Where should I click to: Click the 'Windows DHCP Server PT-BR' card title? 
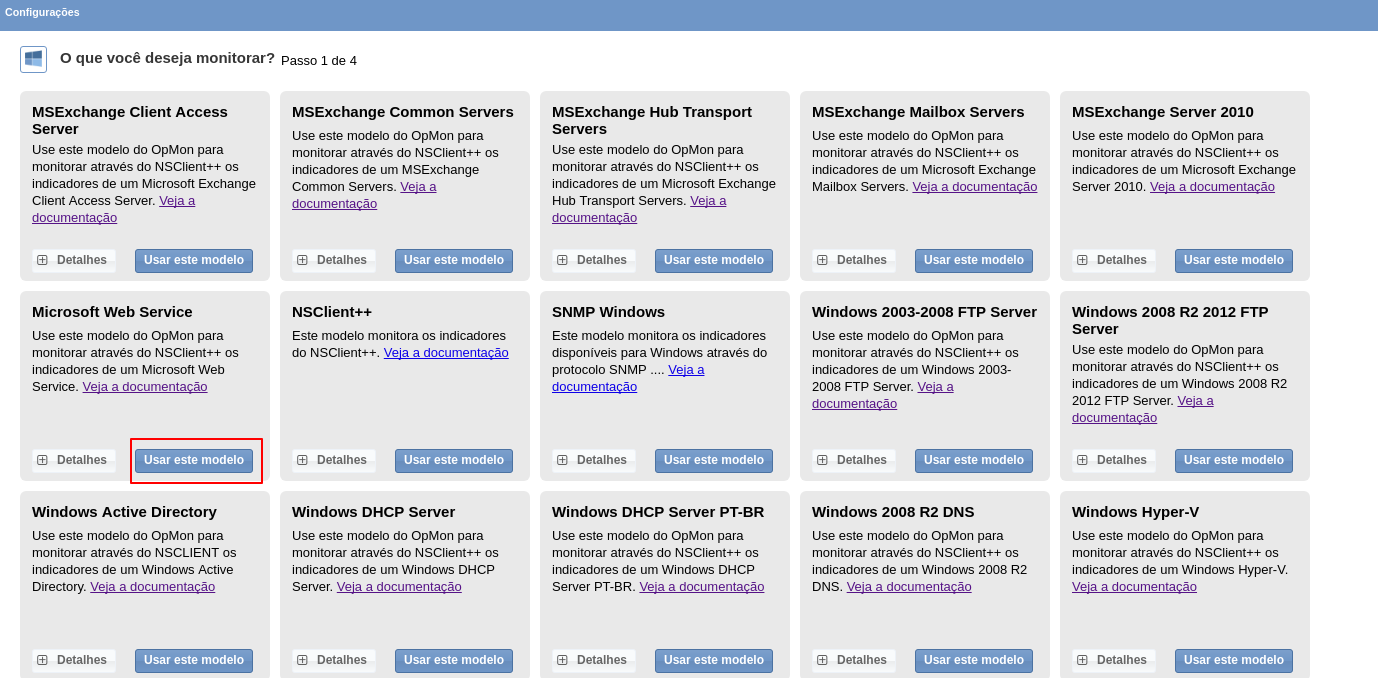click(x=658, y=512)
